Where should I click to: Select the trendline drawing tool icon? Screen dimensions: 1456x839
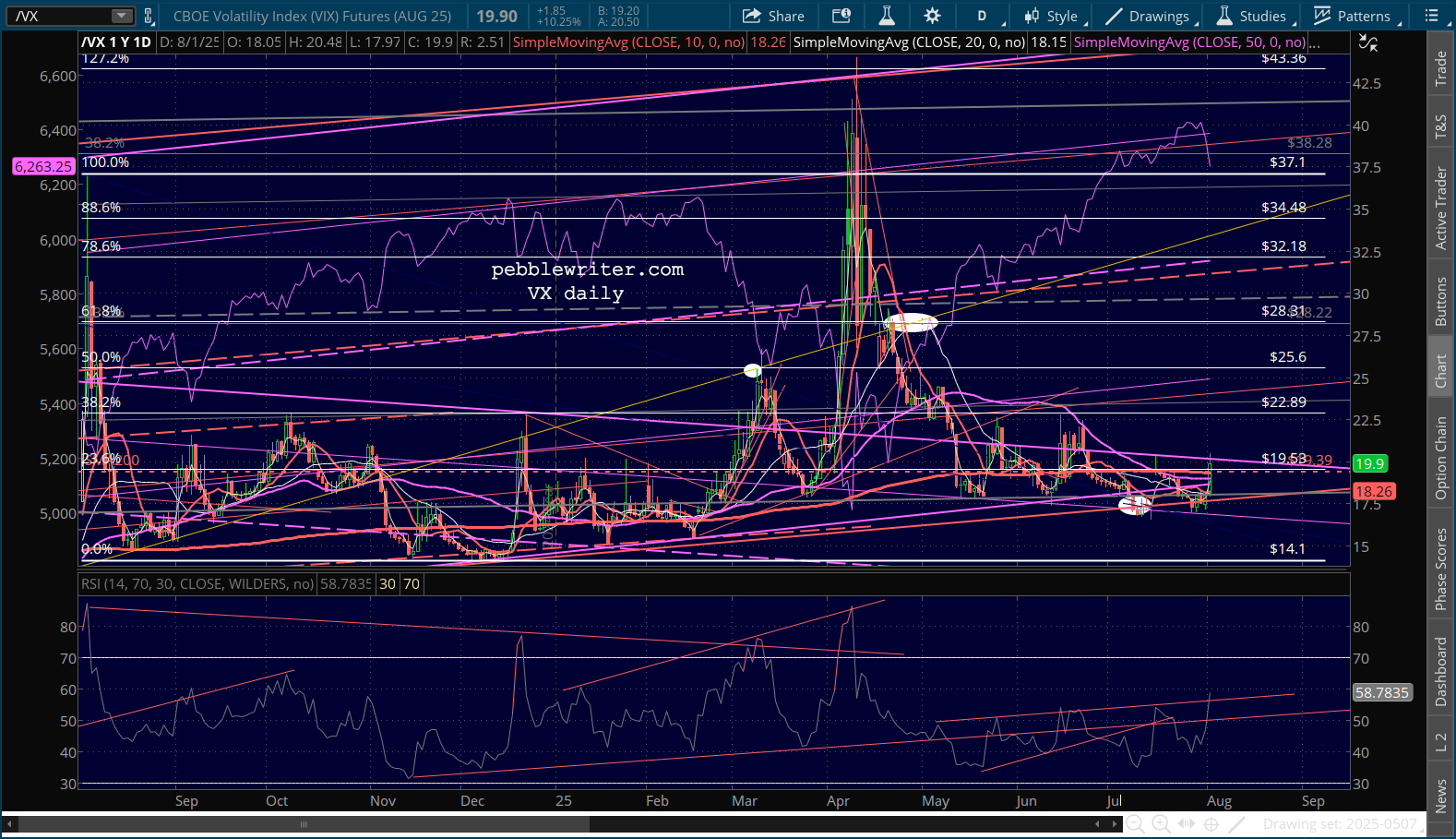(1237, 824)
